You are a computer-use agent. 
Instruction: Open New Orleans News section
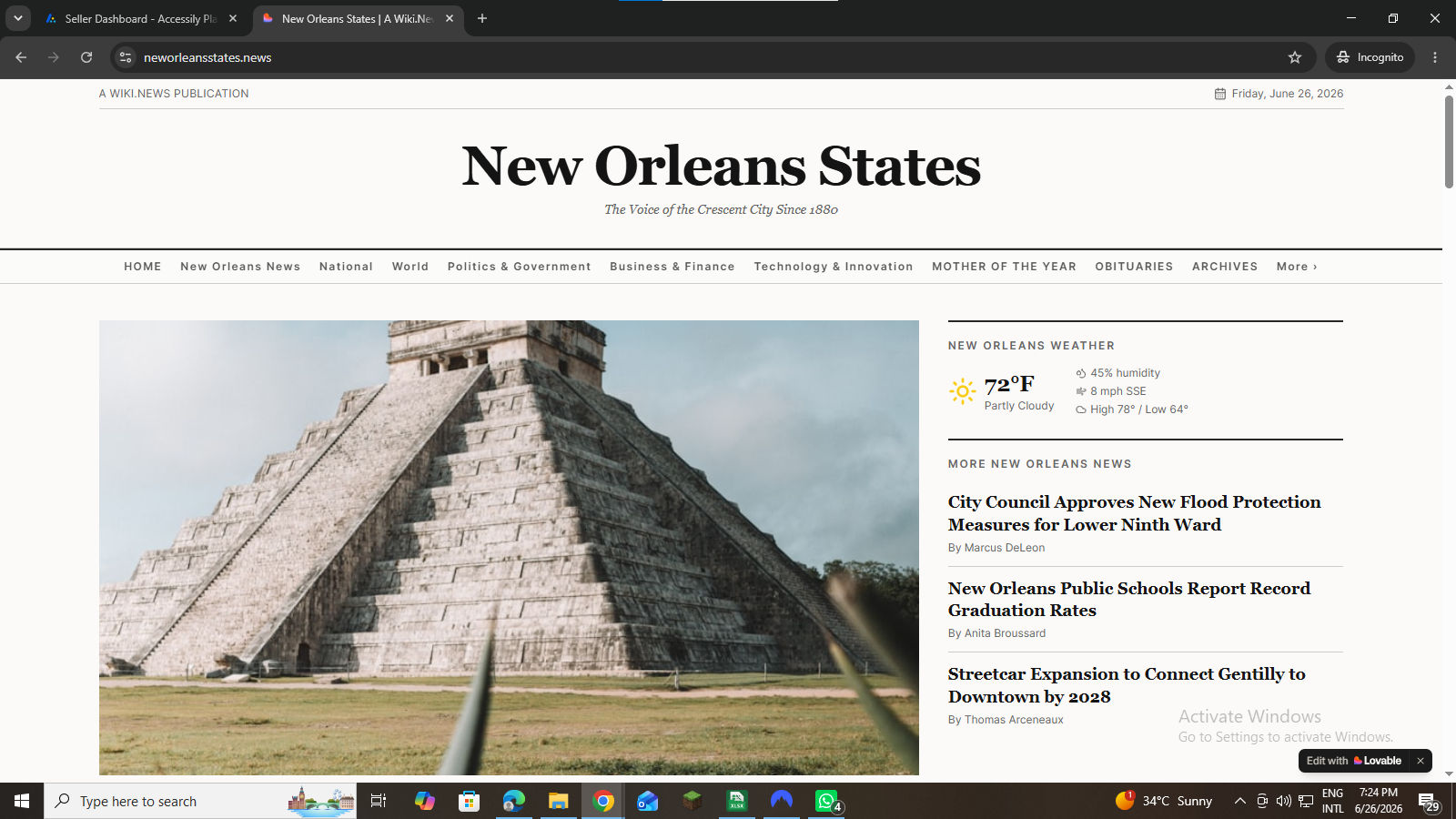click(x=240, y=267)
